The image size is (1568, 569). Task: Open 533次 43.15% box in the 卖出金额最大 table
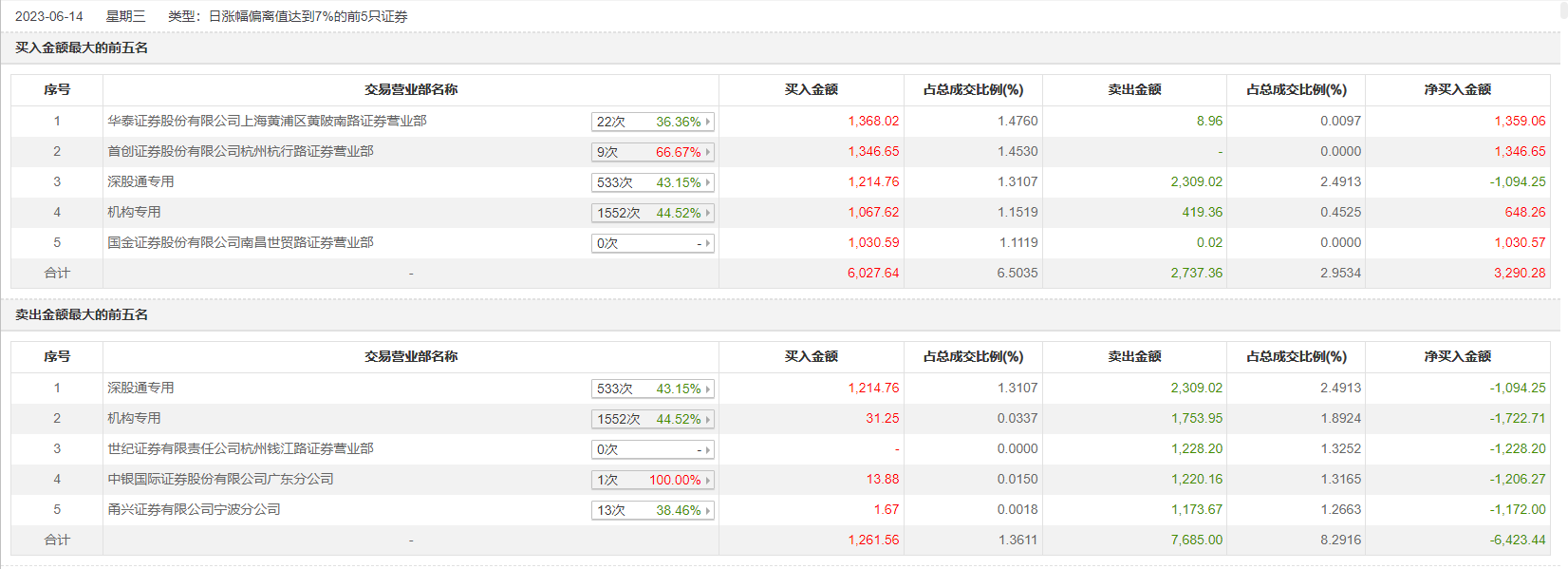pos(652,389)
